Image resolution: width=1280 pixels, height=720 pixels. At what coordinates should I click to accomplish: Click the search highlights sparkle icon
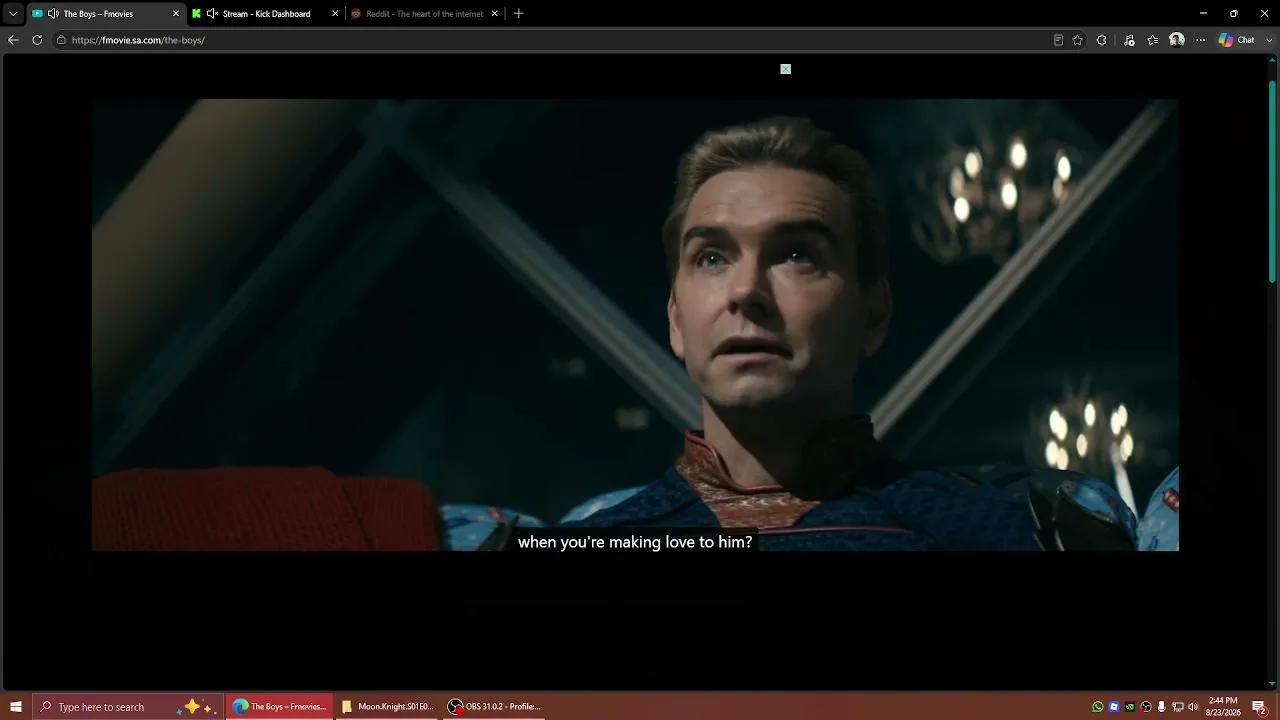198,707
